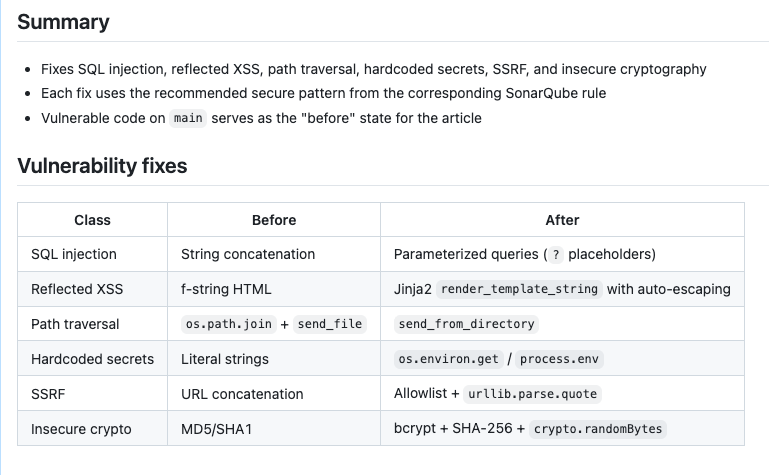Click the SSRF row label

click(48, 394)
